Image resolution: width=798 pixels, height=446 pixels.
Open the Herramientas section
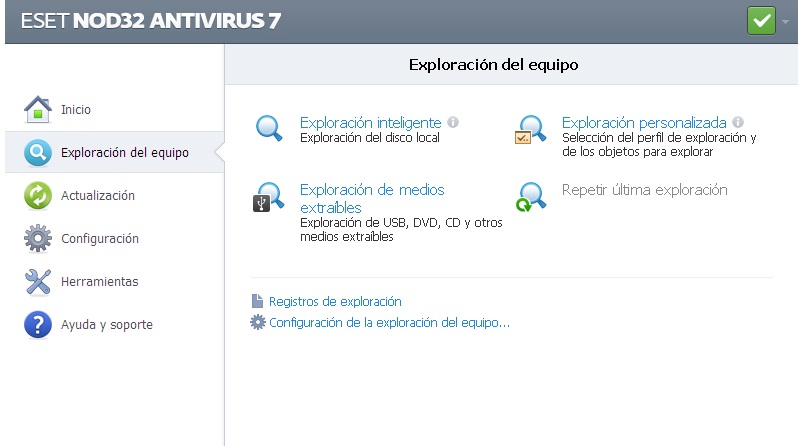click(100, 282)
